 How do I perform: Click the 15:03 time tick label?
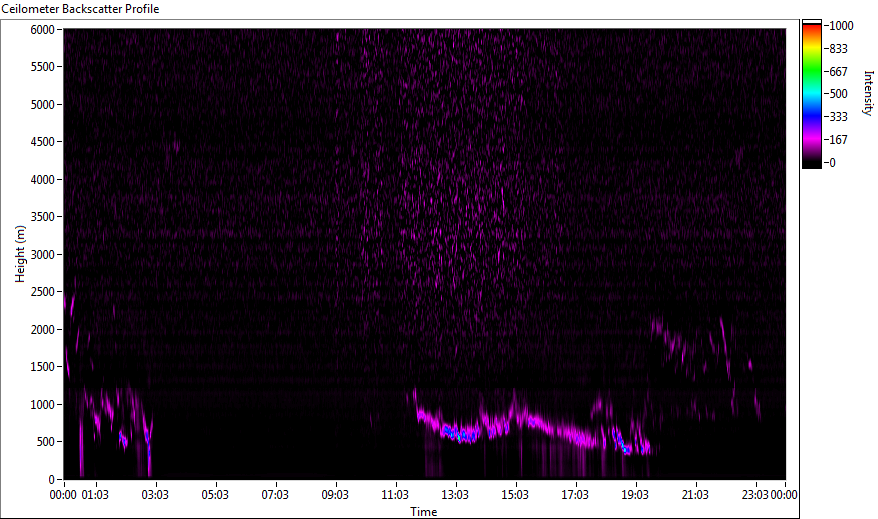(x=515, y=495)
